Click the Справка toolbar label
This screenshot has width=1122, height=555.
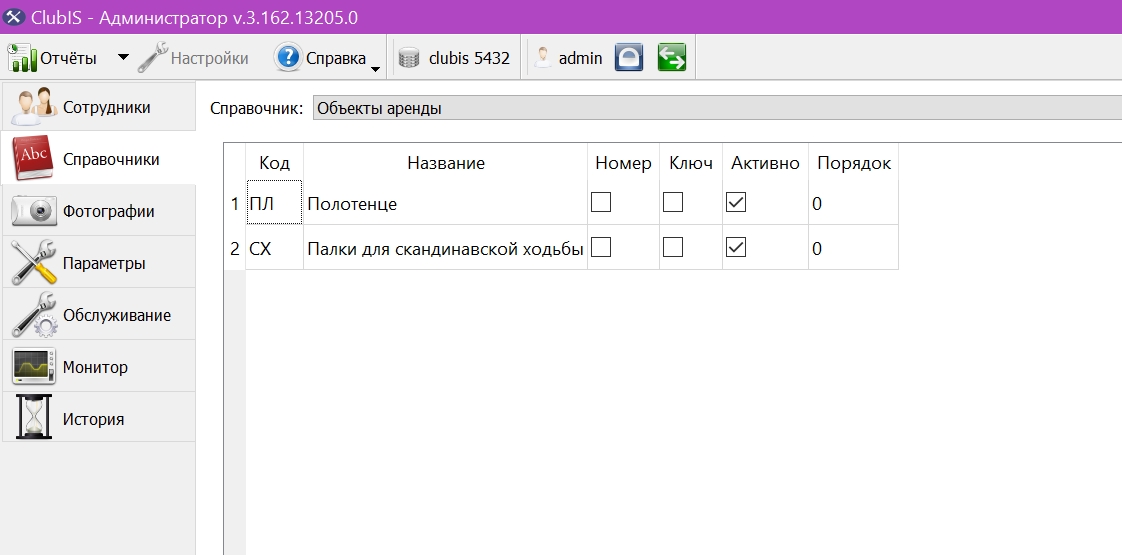(336, 58)
